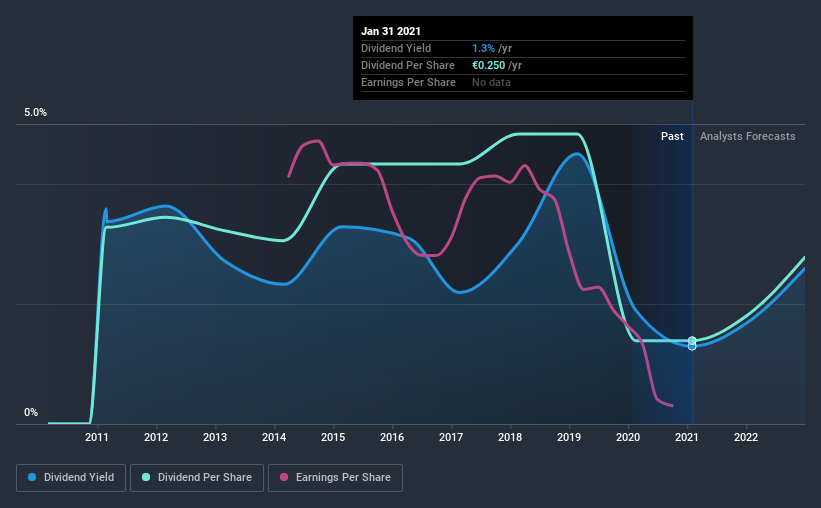
Task: Click the 2012 x-axis label
Action: pyautogui.click(x=156, y=437)
